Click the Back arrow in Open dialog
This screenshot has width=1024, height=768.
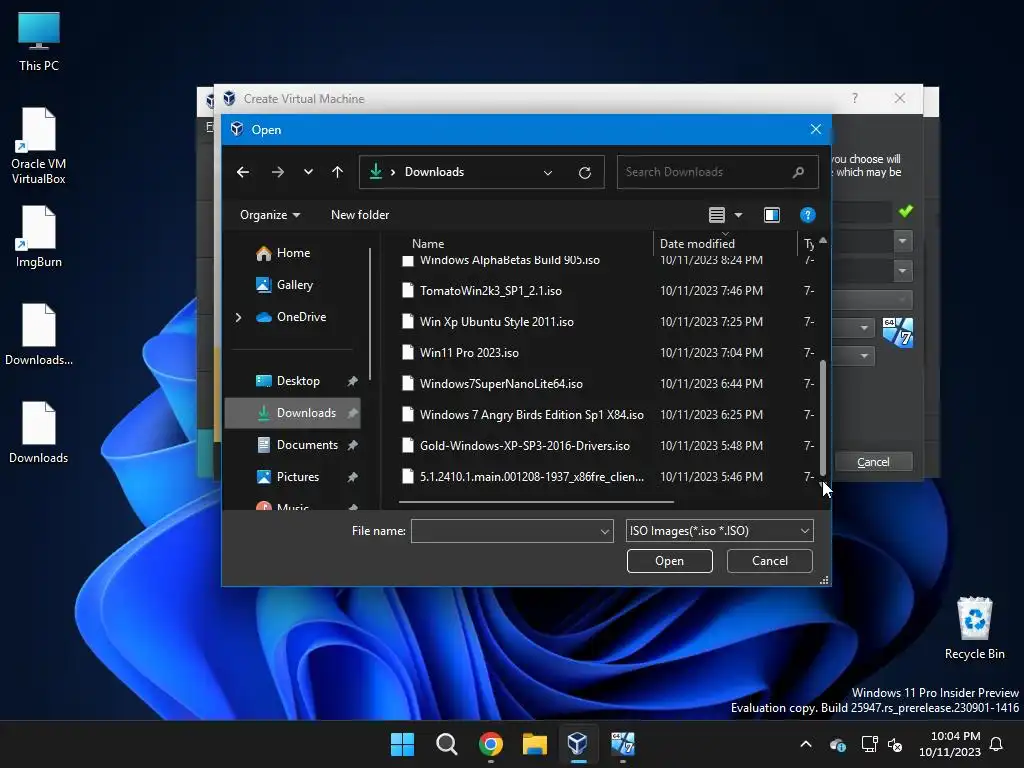[x=243, y=172]
